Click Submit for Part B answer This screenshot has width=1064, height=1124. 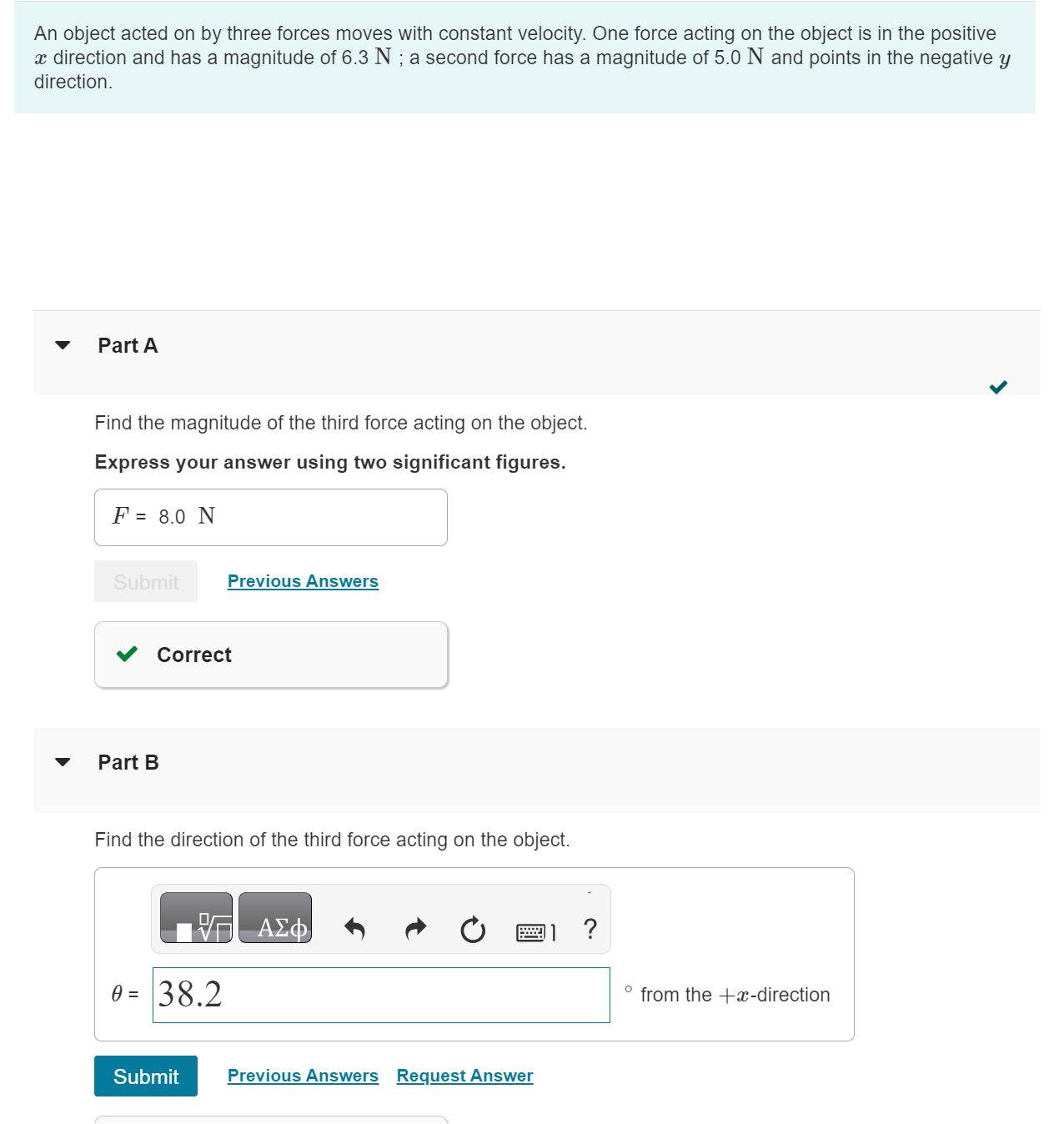145,1076
